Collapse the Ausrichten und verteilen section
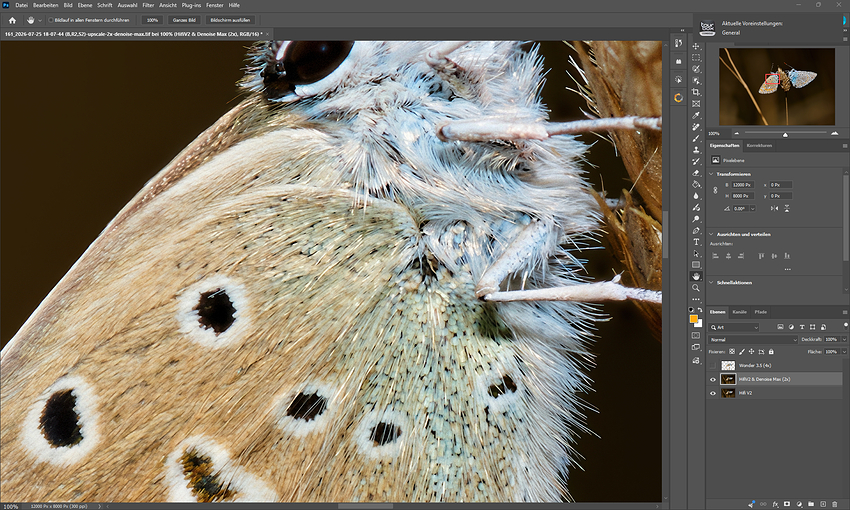The height and width of the screenshot is (510, 850). 711,234
